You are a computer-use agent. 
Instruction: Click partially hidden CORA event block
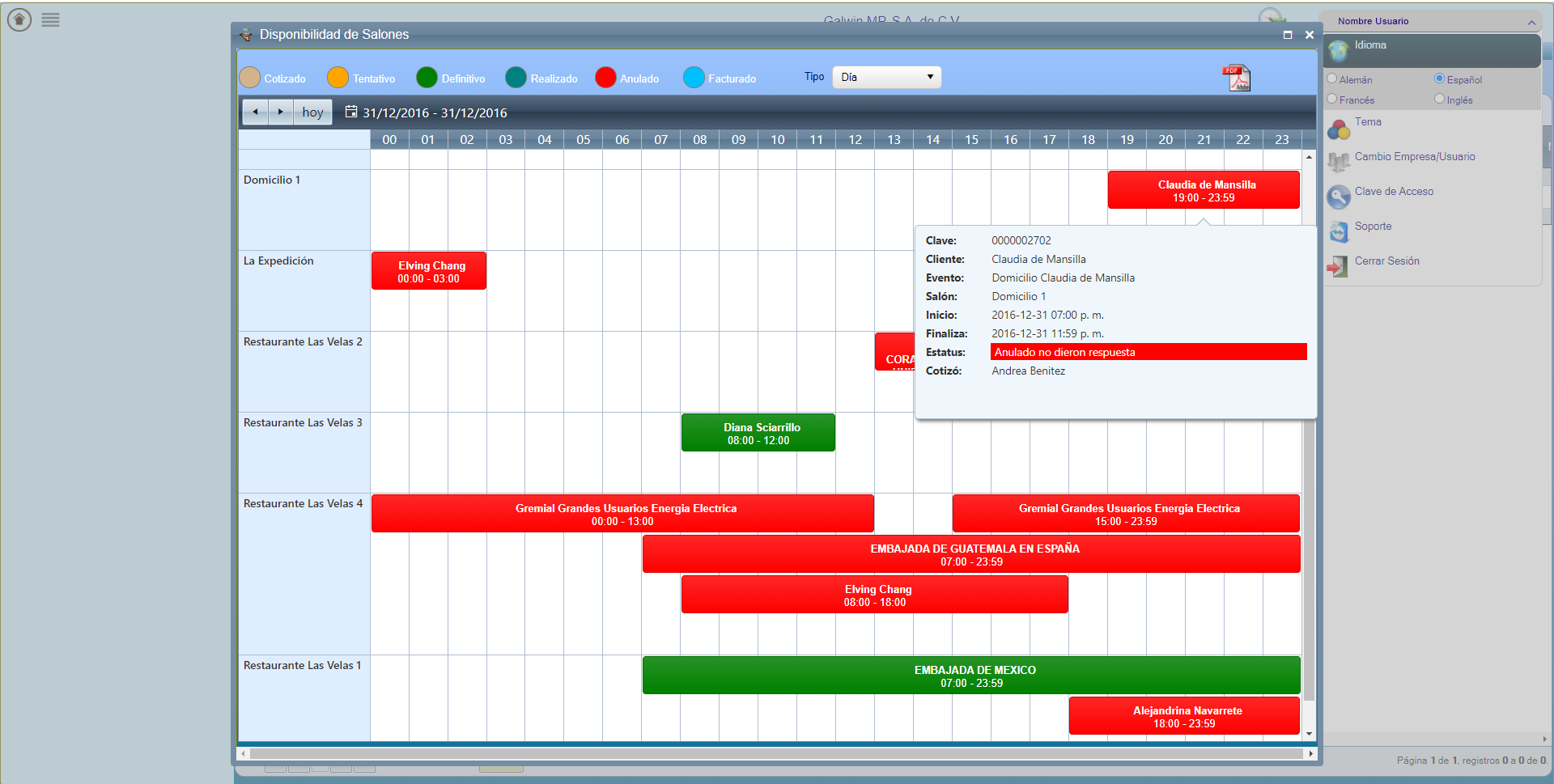pyautogui.click(x=894, y=352)
